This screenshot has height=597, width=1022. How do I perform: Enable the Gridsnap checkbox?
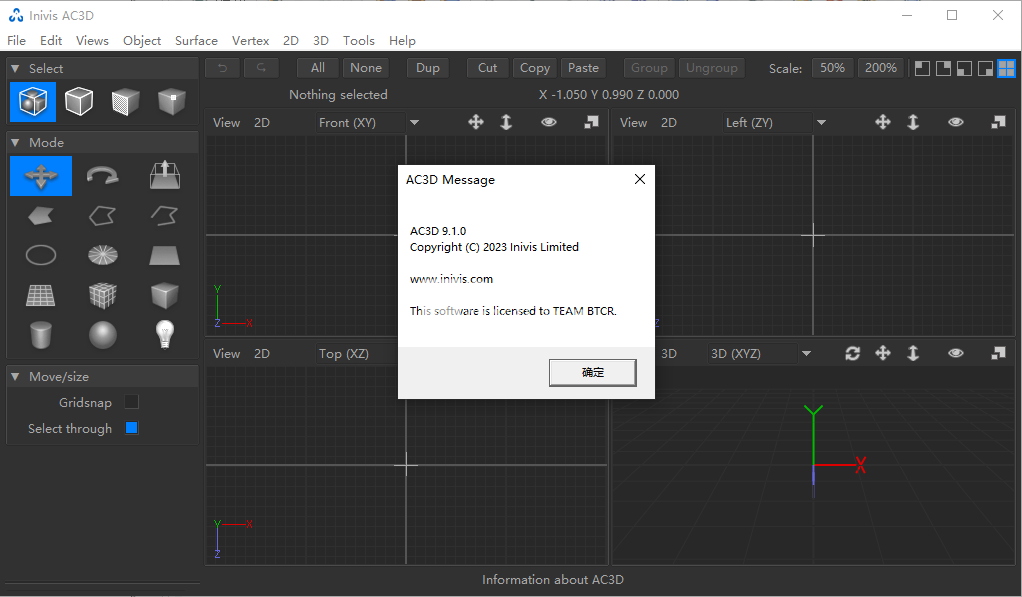pyautogui.click(x=132, y=402)
